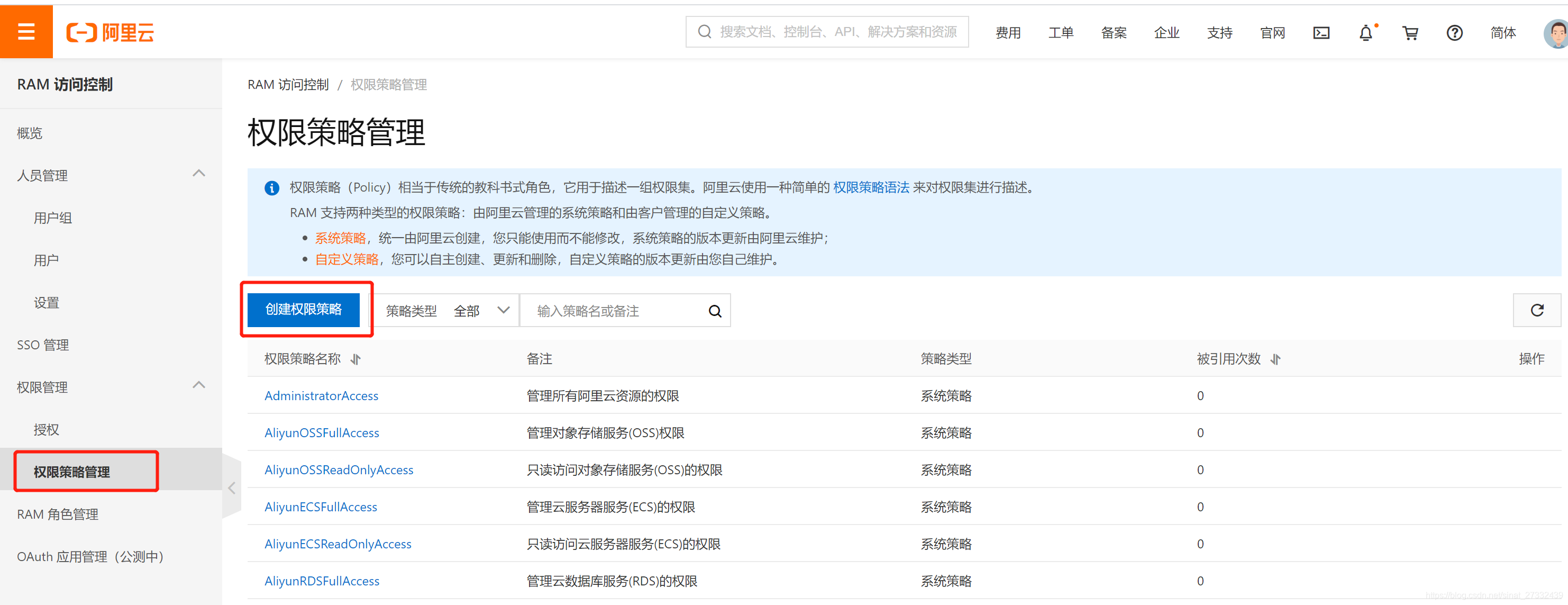Open the orange hamburger menu
Screen dimensions: 1568x605
(x=26, y=32)
